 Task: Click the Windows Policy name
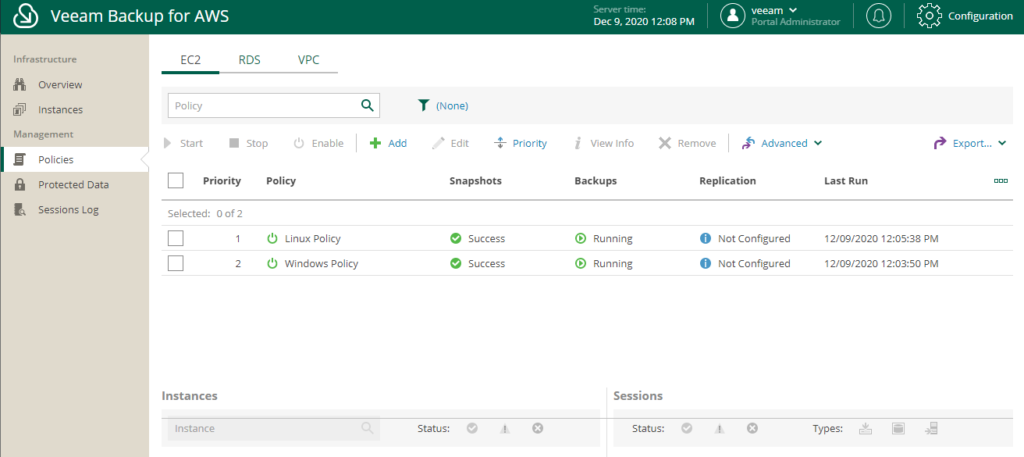(321, 264)
